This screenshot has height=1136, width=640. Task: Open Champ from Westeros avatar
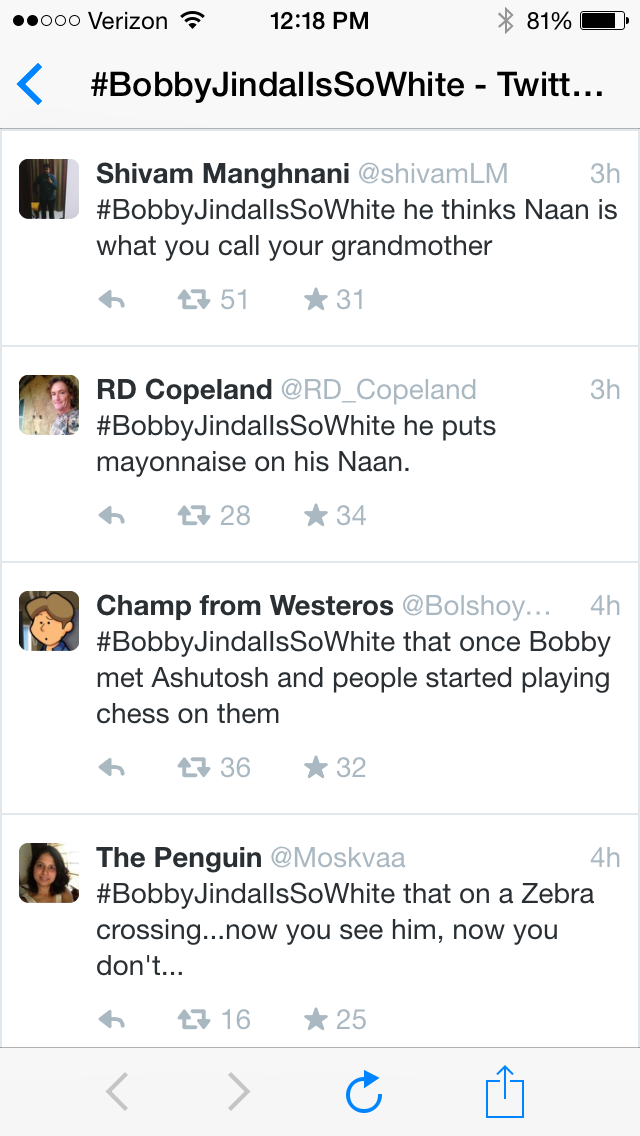[49, 621]
